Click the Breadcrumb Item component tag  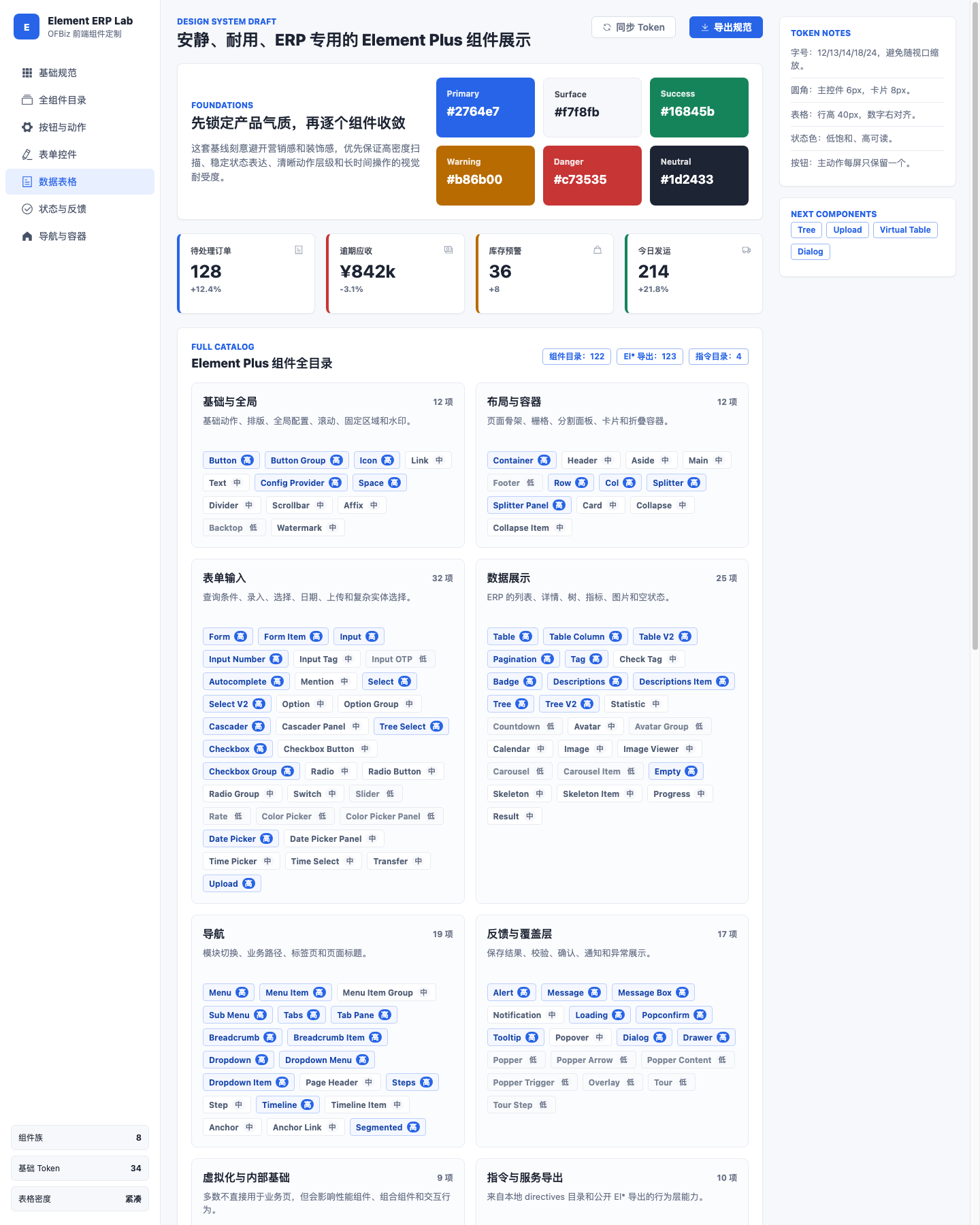[x=338, y=1037]
